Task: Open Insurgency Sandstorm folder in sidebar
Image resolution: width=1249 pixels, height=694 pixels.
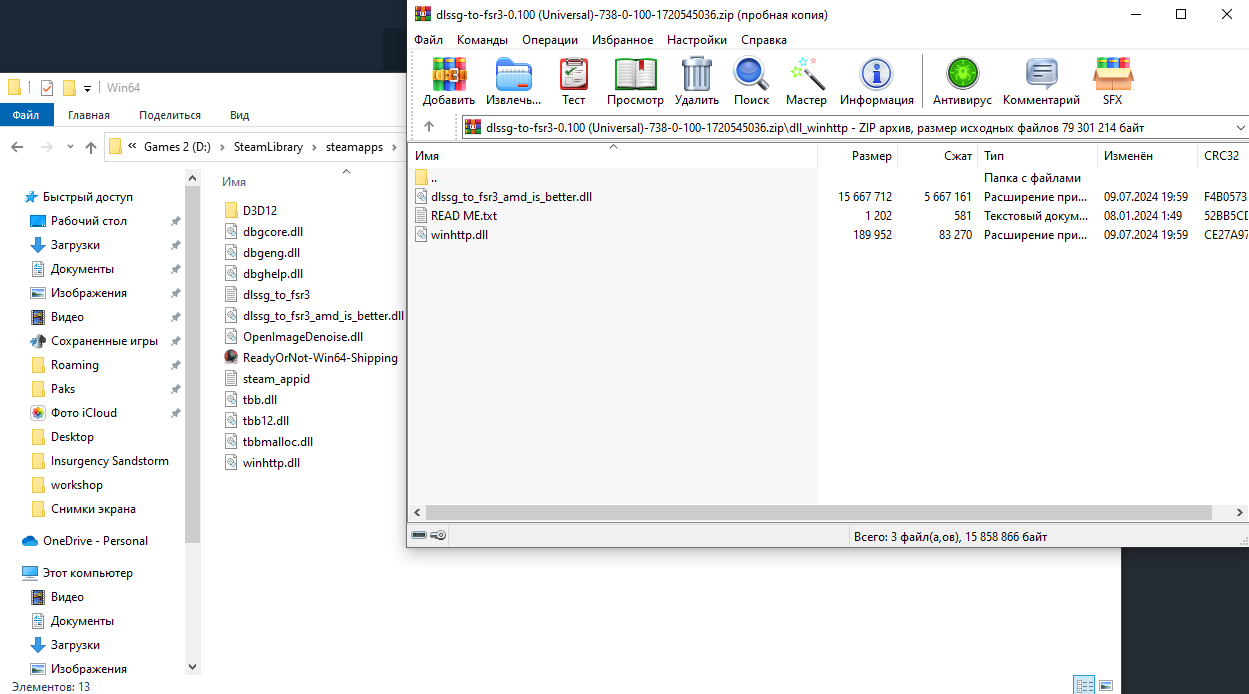Action: coord(109,461)
